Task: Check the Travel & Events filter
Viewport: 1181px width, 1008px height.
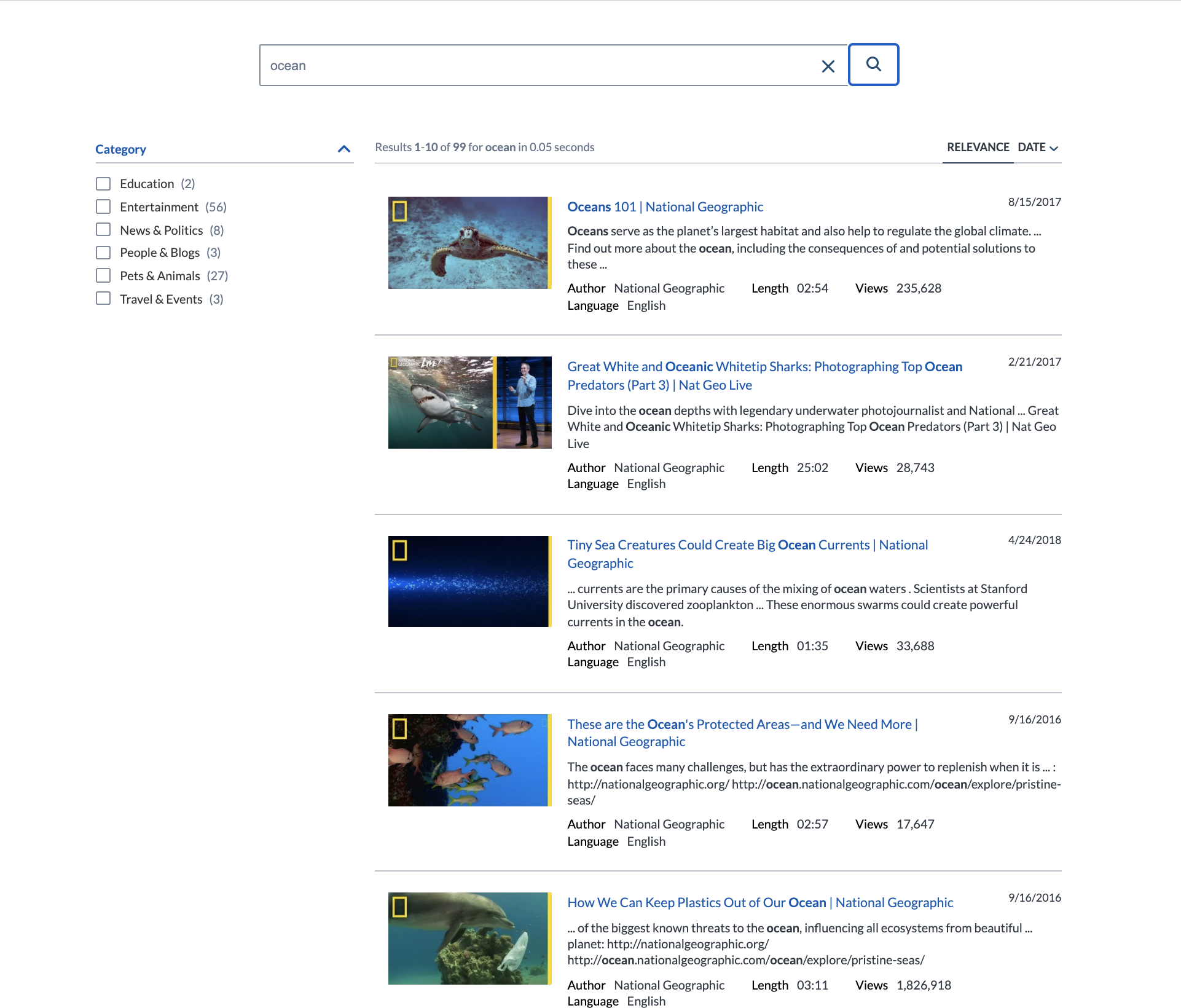Action: 103,299
